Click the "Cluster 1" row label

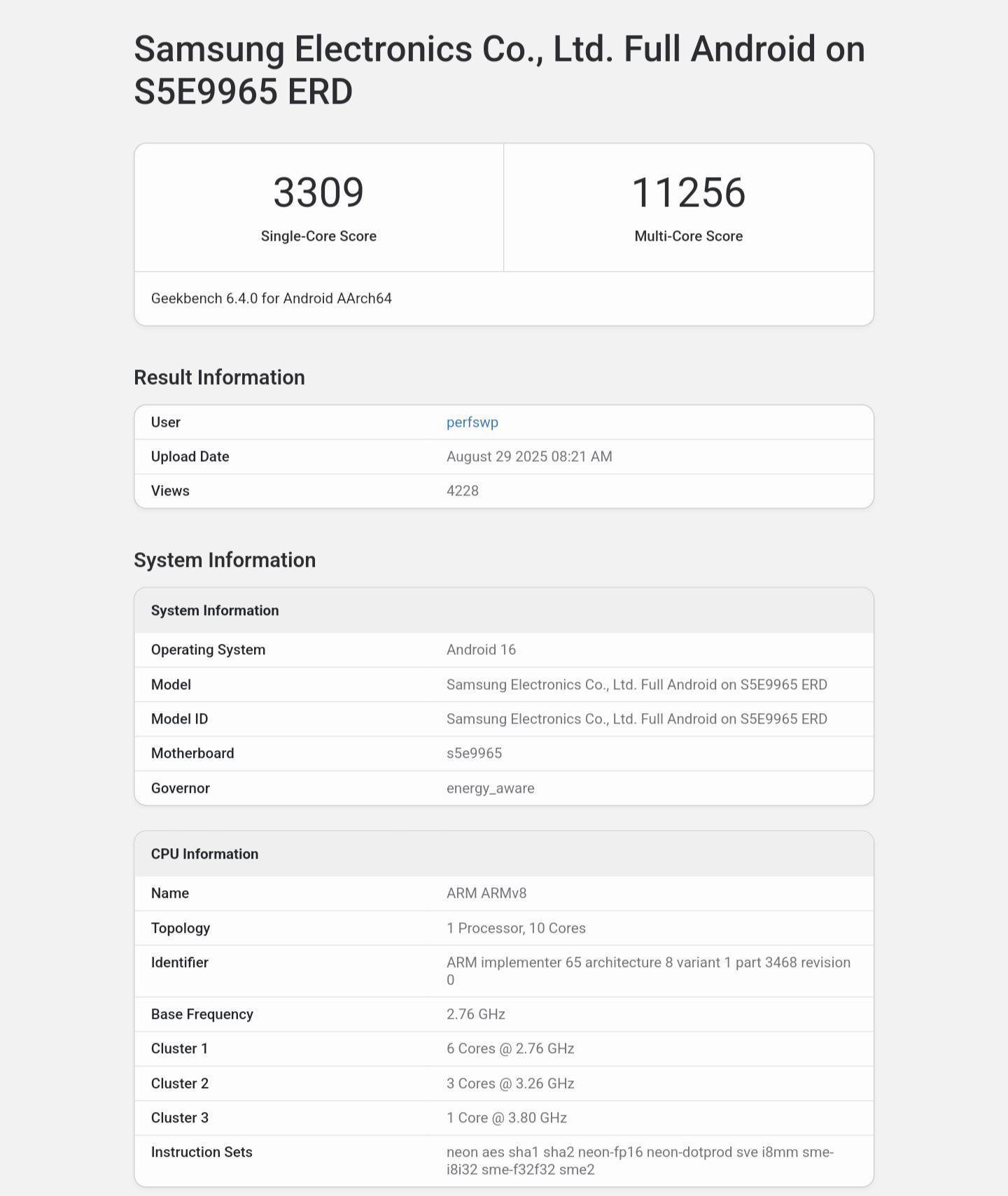click(180, 1048)
